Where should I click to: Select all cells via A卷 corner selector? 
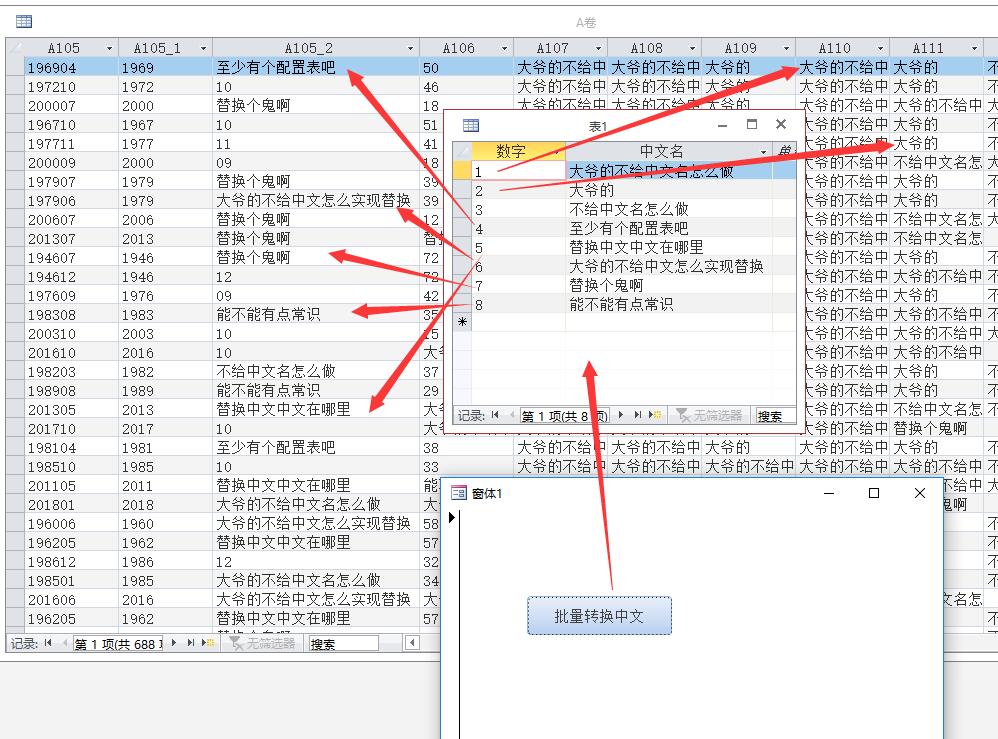pos(15,48)
